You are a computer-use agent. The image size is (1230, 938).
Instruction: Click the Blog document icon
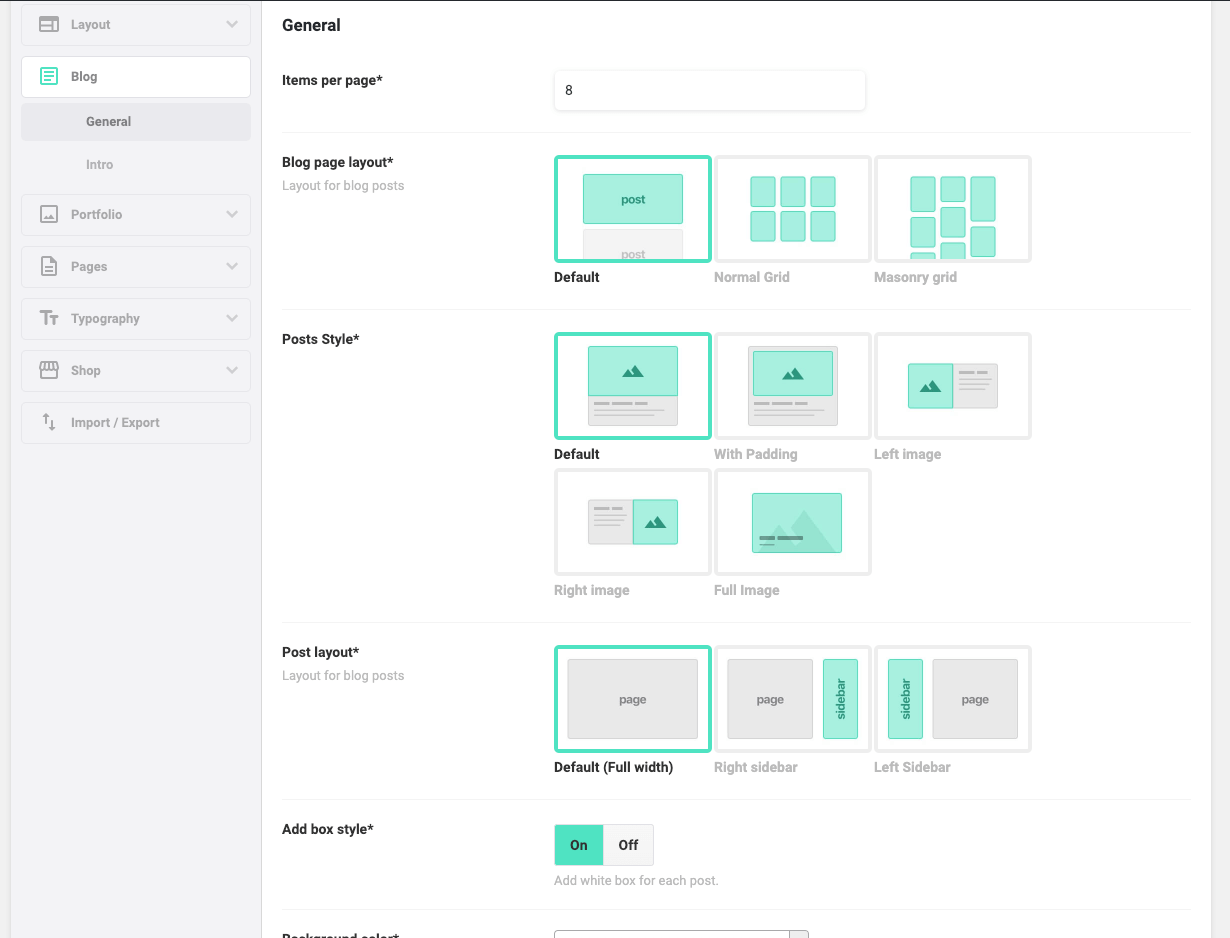coord(48,76)
